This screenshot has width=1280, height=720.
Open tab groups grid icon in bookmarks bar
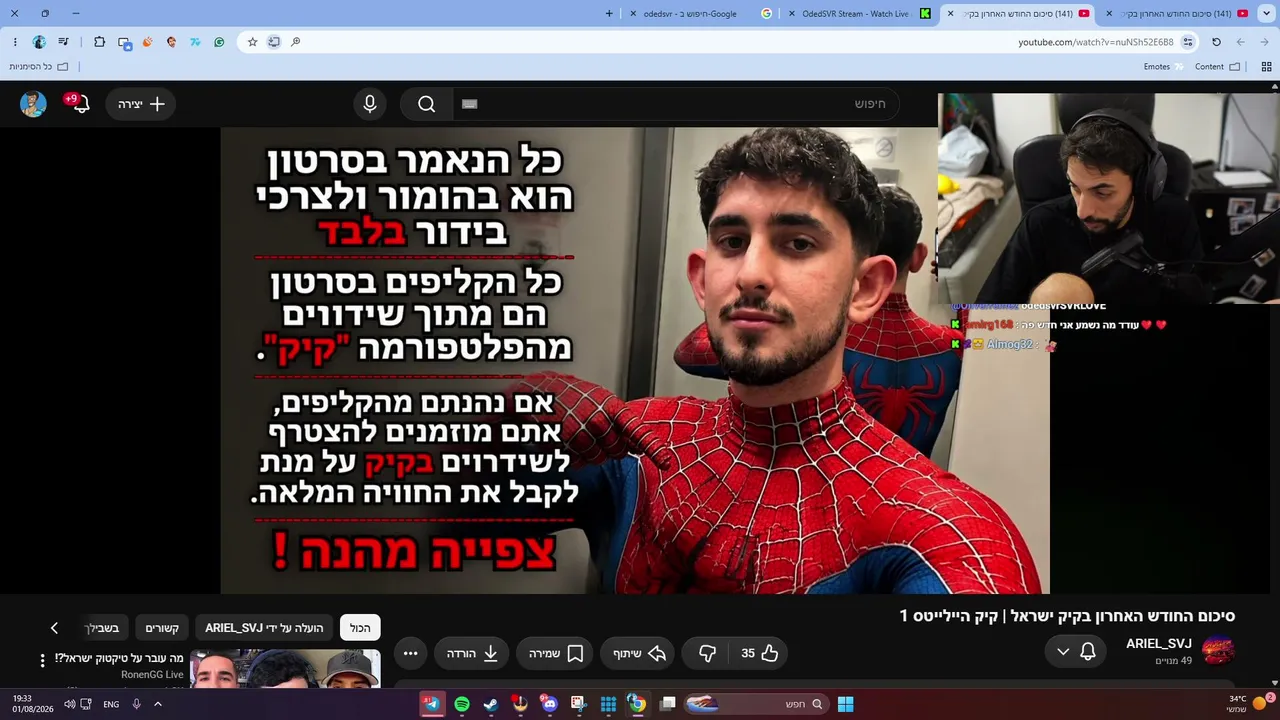tap(1266, 67)
